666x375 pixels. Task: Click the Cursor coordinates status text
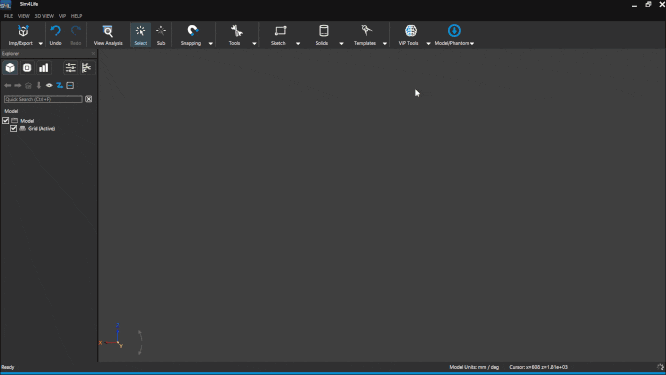coord(538,367)
